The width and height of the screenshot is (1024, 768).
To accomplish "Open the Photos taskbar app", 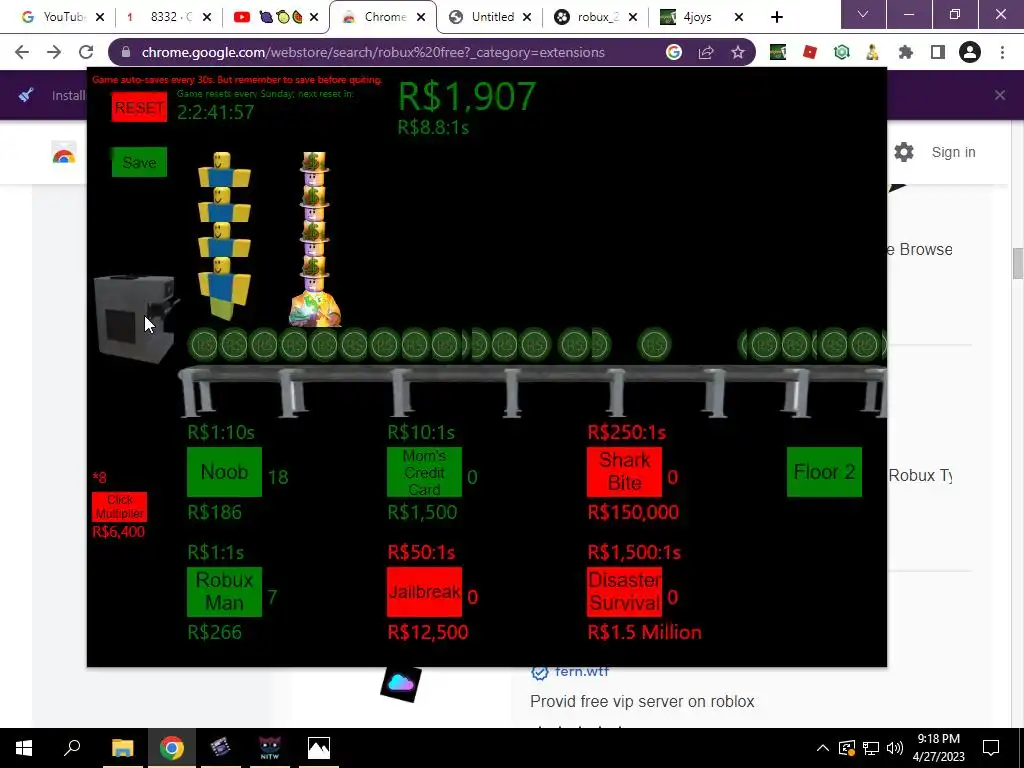I will pos(319,748).
